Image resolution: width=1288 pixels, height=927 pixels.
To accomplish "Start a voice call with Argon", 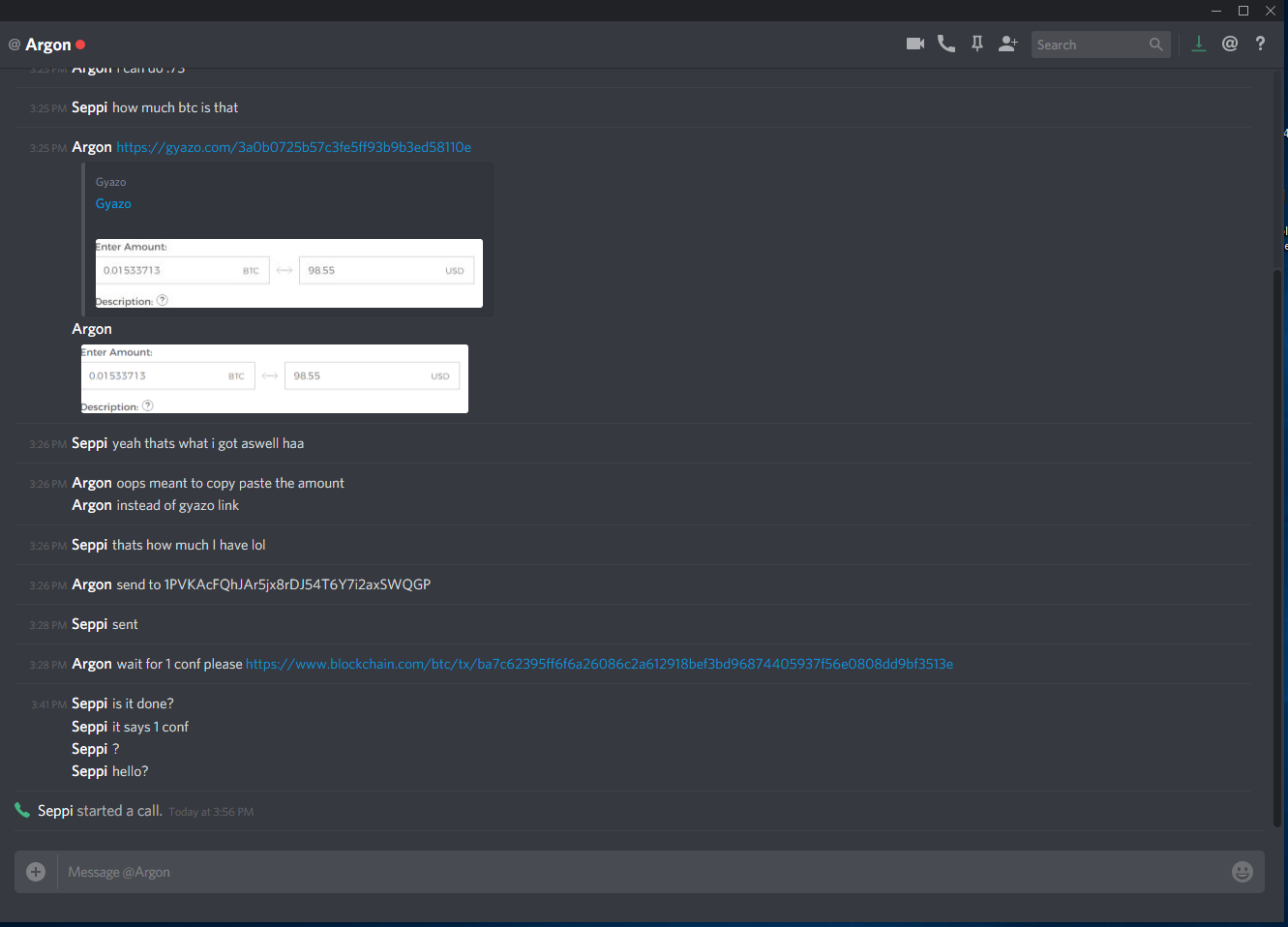I will pos(946,44).
